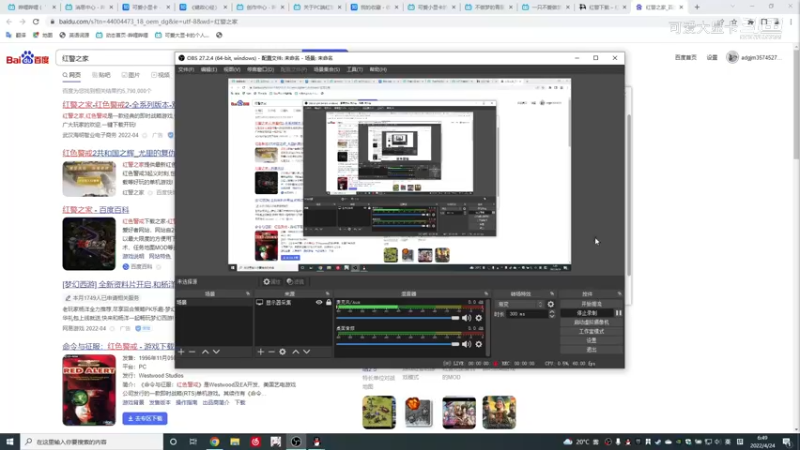Pop out Sources dock with header icon
Screen dimensions: 800x450
(x=328, y=294)
